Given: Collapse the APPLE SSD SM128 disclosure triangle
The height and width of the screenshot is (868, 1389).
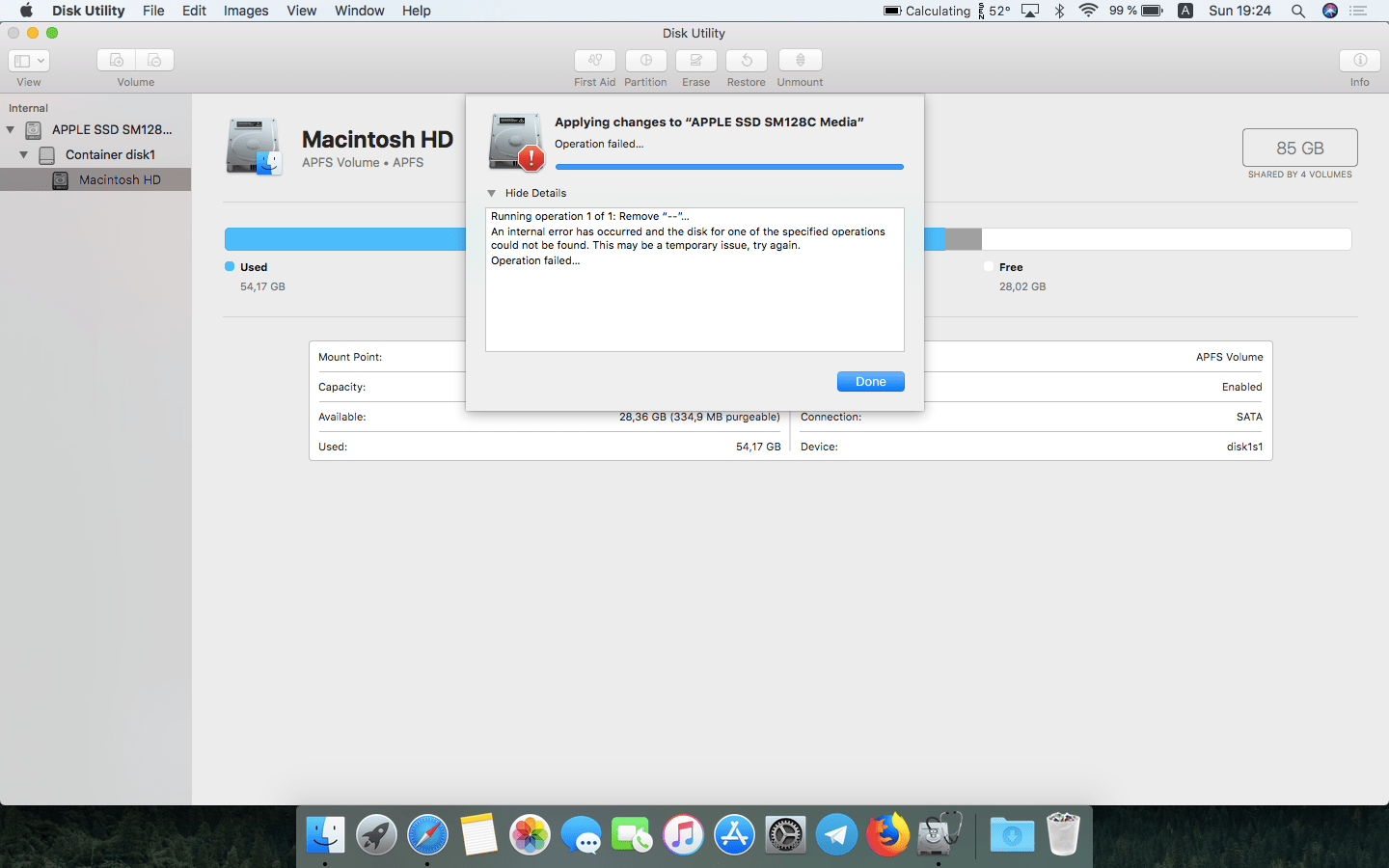Looking at the screenshot, I should tap(10, 129).
